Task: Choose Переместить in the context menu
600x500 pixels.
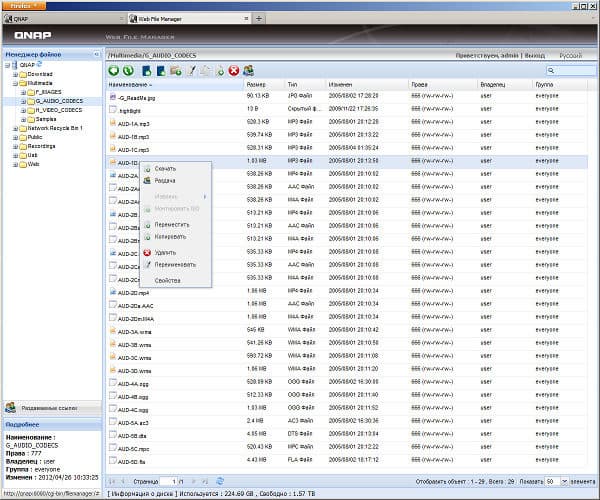Action: tap(176, 225)
